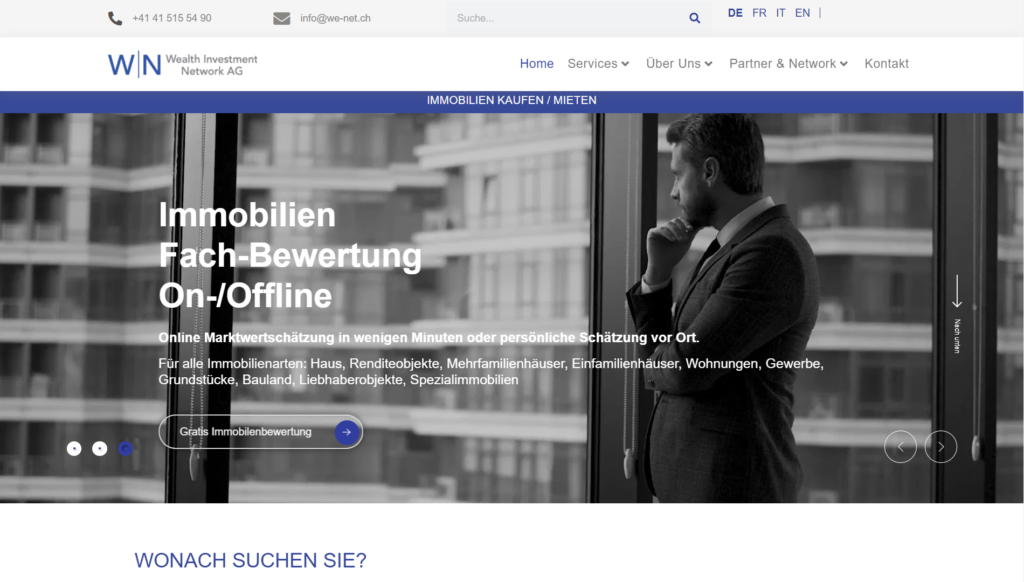
Task: Select the first slider dot
Action: click(74, 449)
